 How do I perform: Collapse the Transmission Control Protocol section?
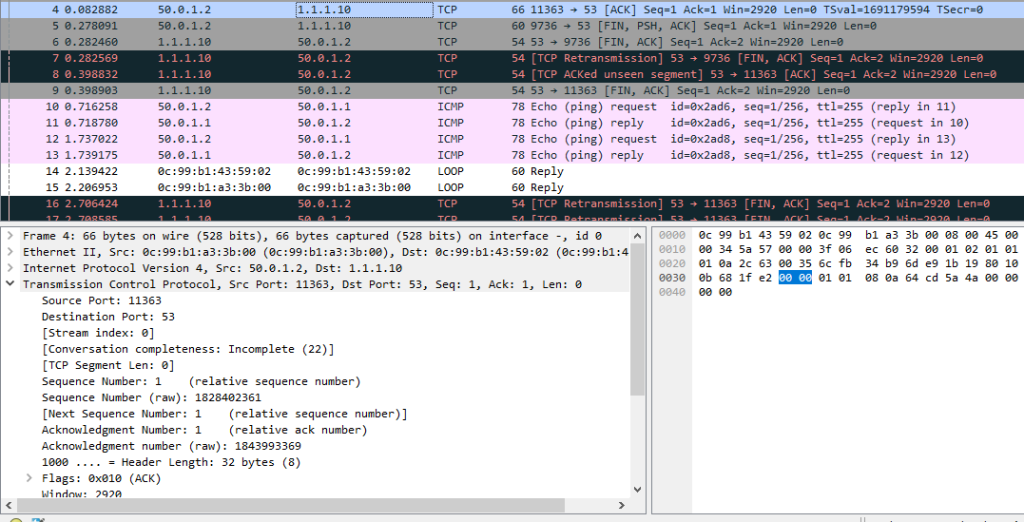pyautogui.click(x=10, y=284)
